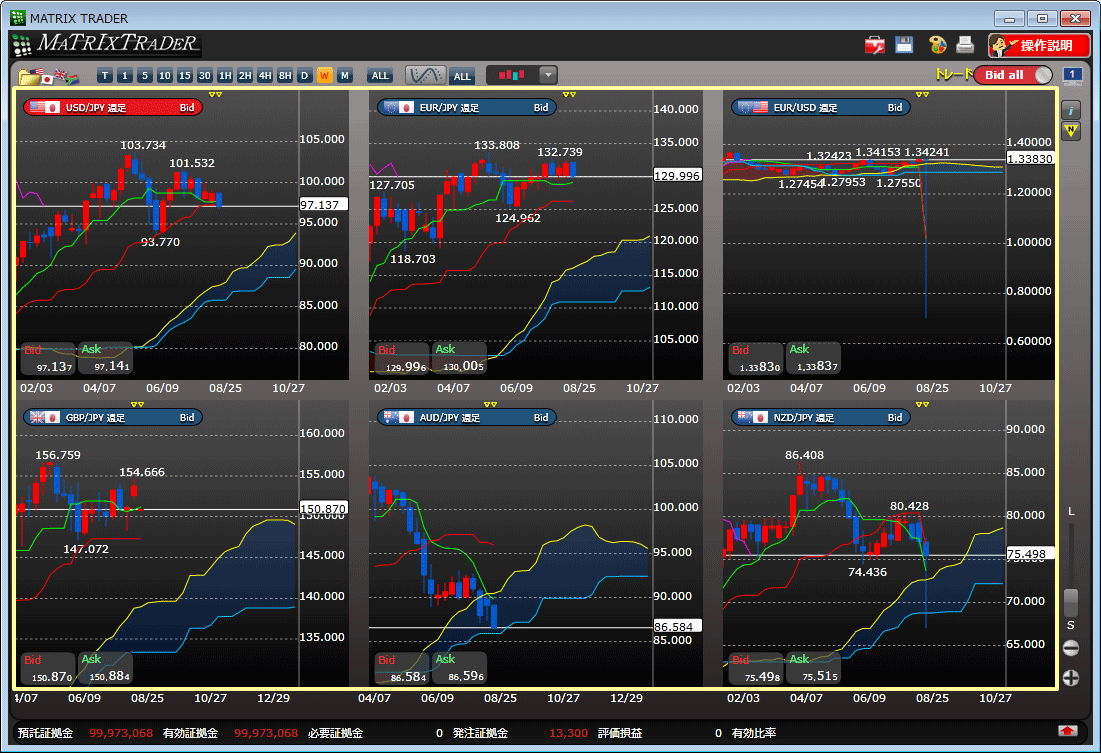The width and height of the screenshot is (1101, 753).
Task: Click the floppy disk save icon
Action: [904, 45]
